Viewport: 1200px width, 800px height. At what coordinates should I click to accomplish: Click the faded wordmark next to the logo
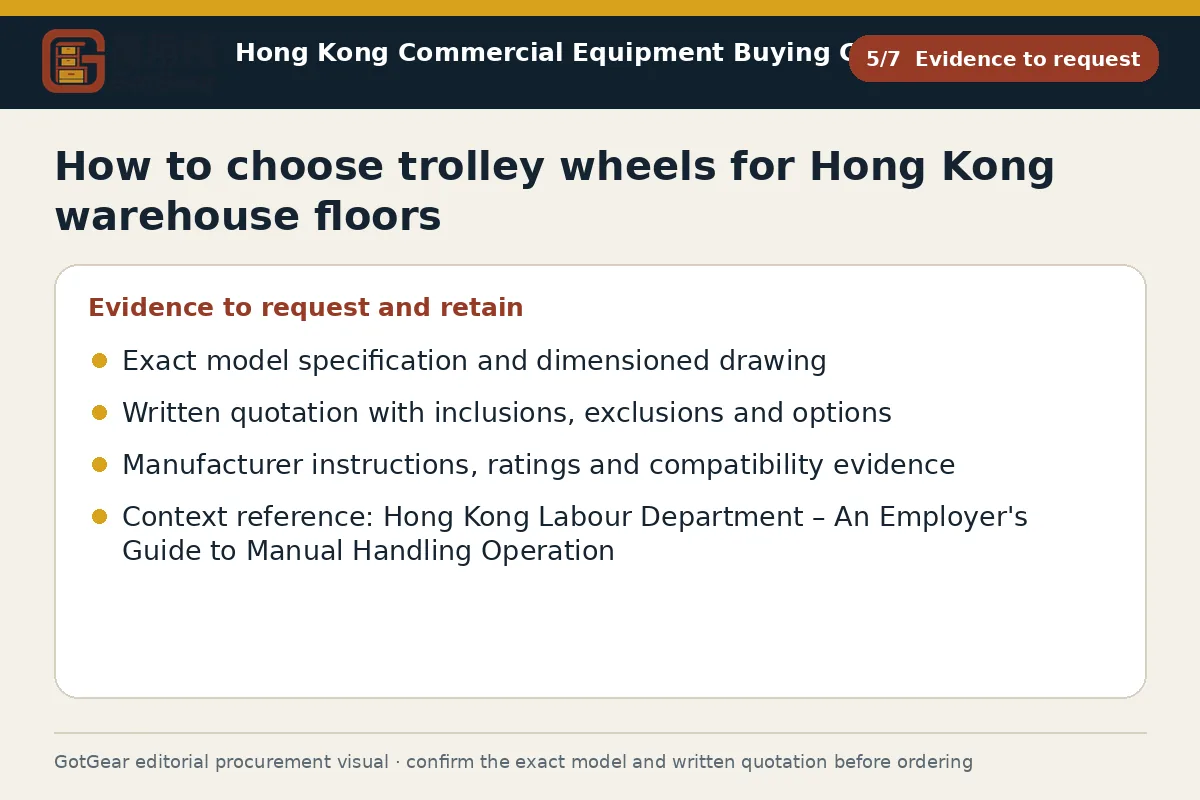tap(165, 62)
